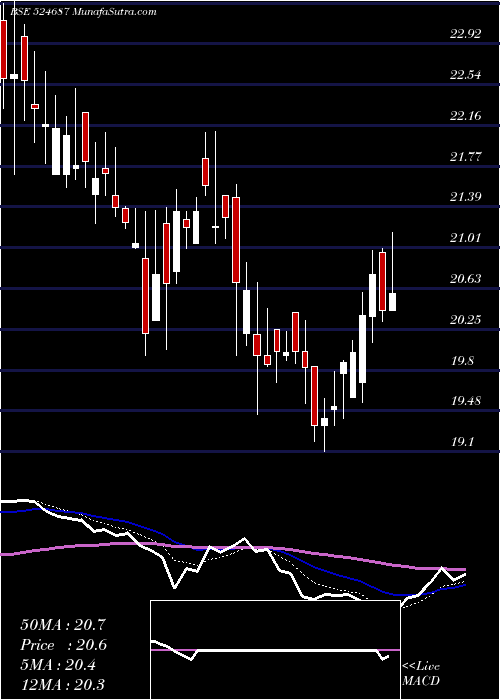The height and width of the screenshot is (700, 500).
Task: Click the 22.92 price axis label
Action: click(x=466, y=34)
